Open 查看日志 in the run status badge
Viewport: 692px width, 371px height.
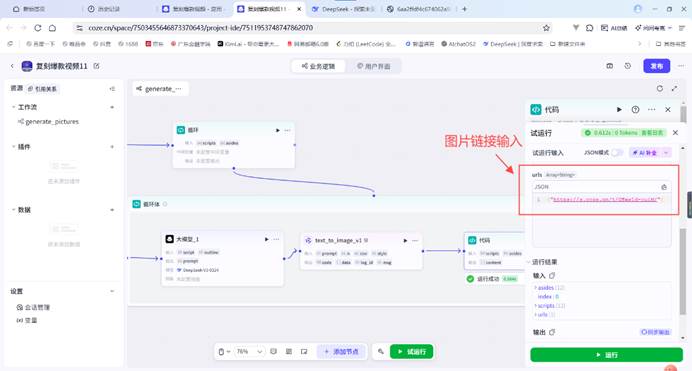(651, 133)
